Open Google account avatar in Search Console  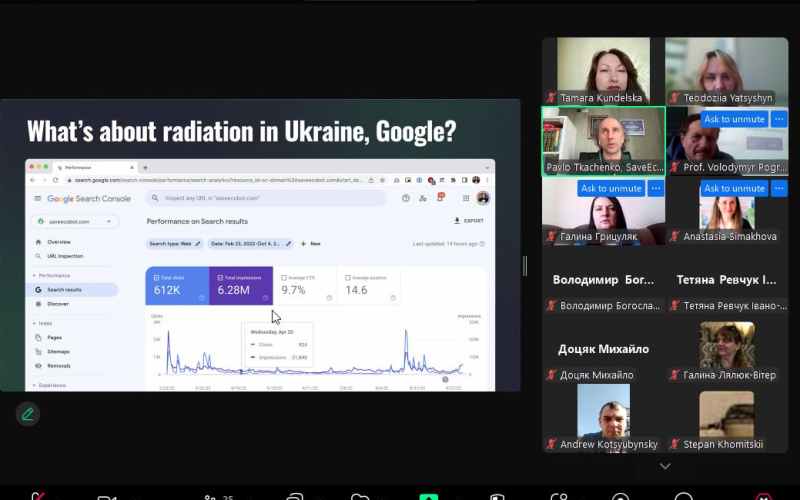coord(483,198)
